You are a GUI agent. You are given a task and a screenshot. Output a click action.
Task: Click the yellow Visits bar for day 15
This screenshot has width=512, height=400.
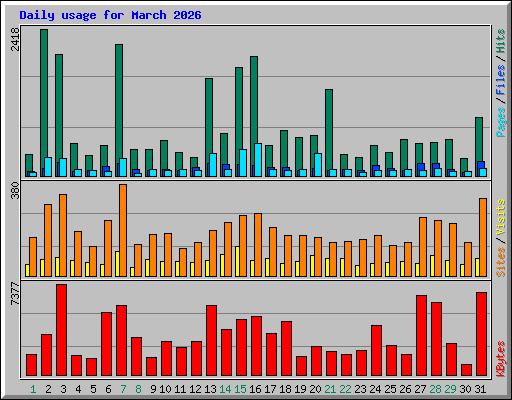[x=237, y=262]
